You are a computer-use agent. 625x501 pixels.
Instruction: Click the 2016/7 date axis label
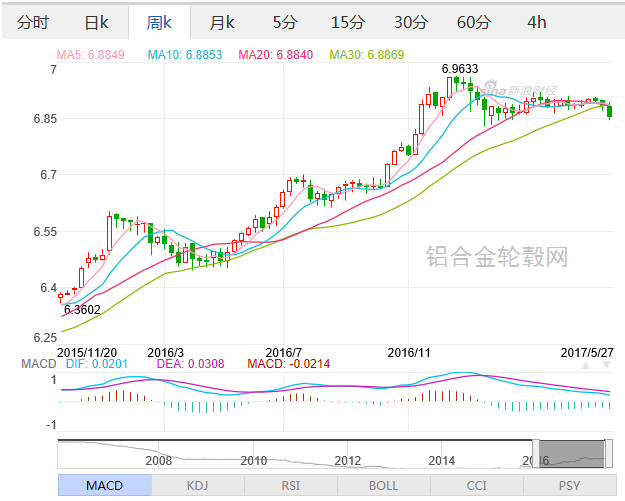click(x=283, y=353)
